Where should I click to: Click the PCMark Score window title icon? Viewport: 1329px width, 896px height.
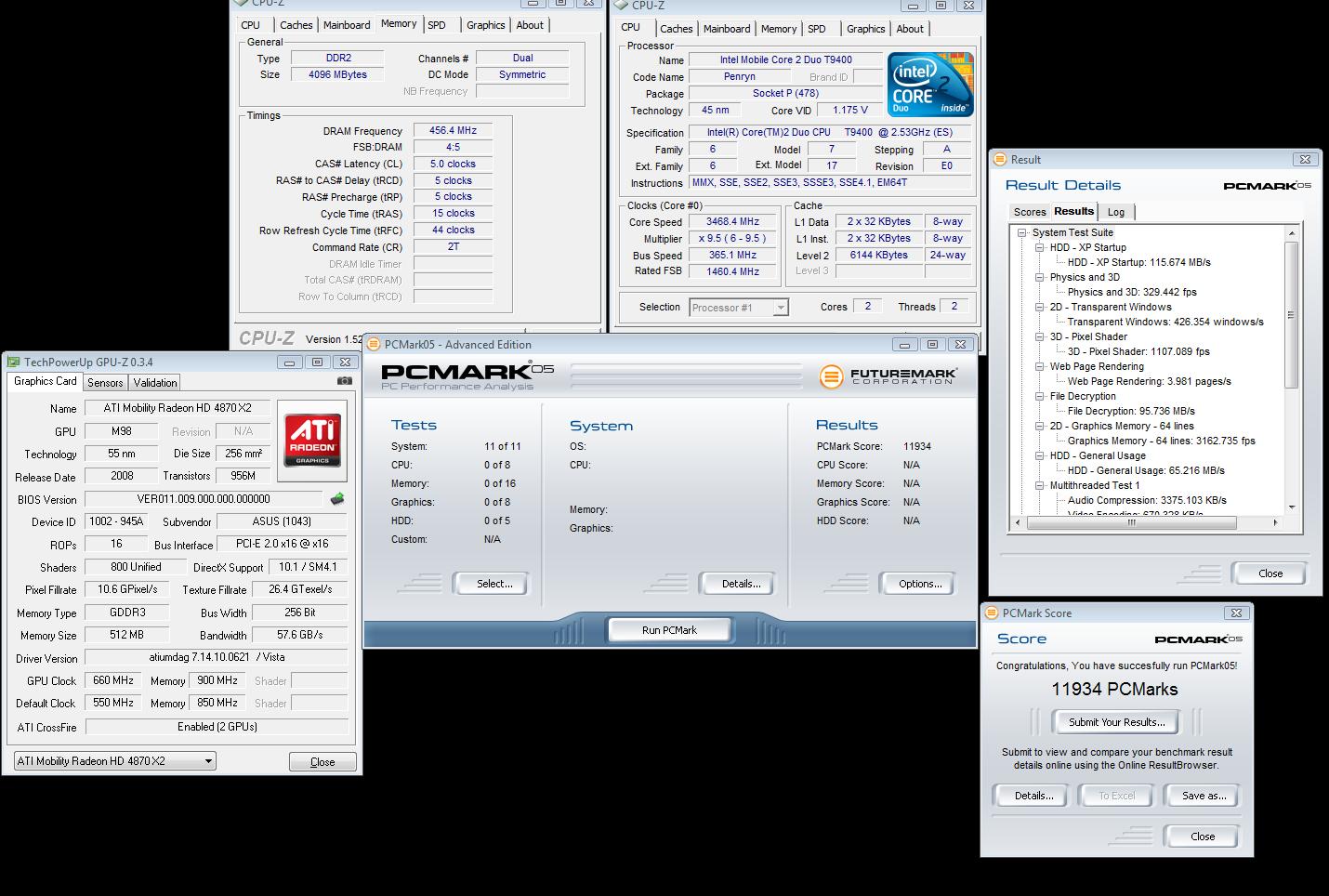(993, 613)
